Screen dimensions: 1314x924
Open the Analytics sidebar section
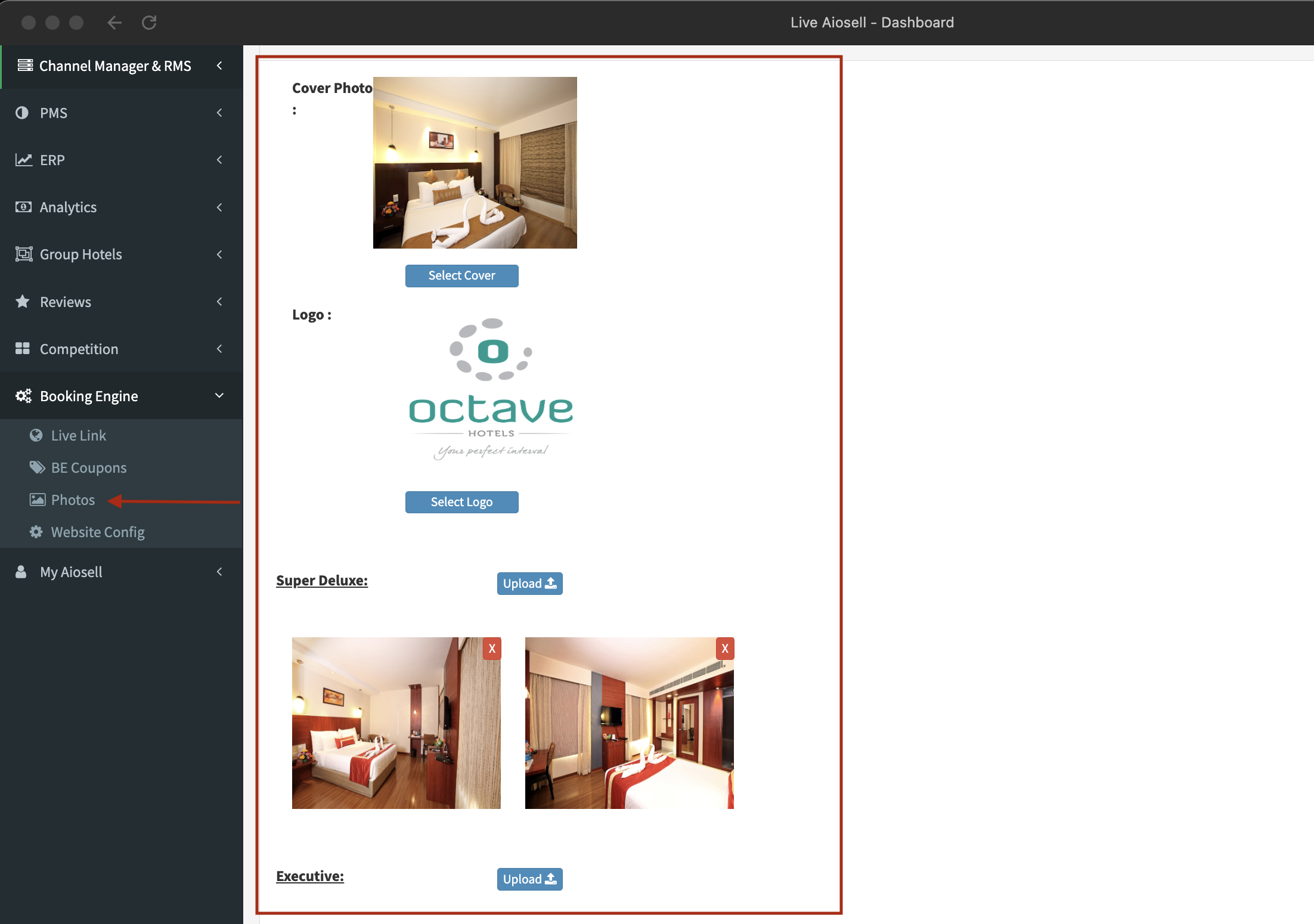coord(121,207)
